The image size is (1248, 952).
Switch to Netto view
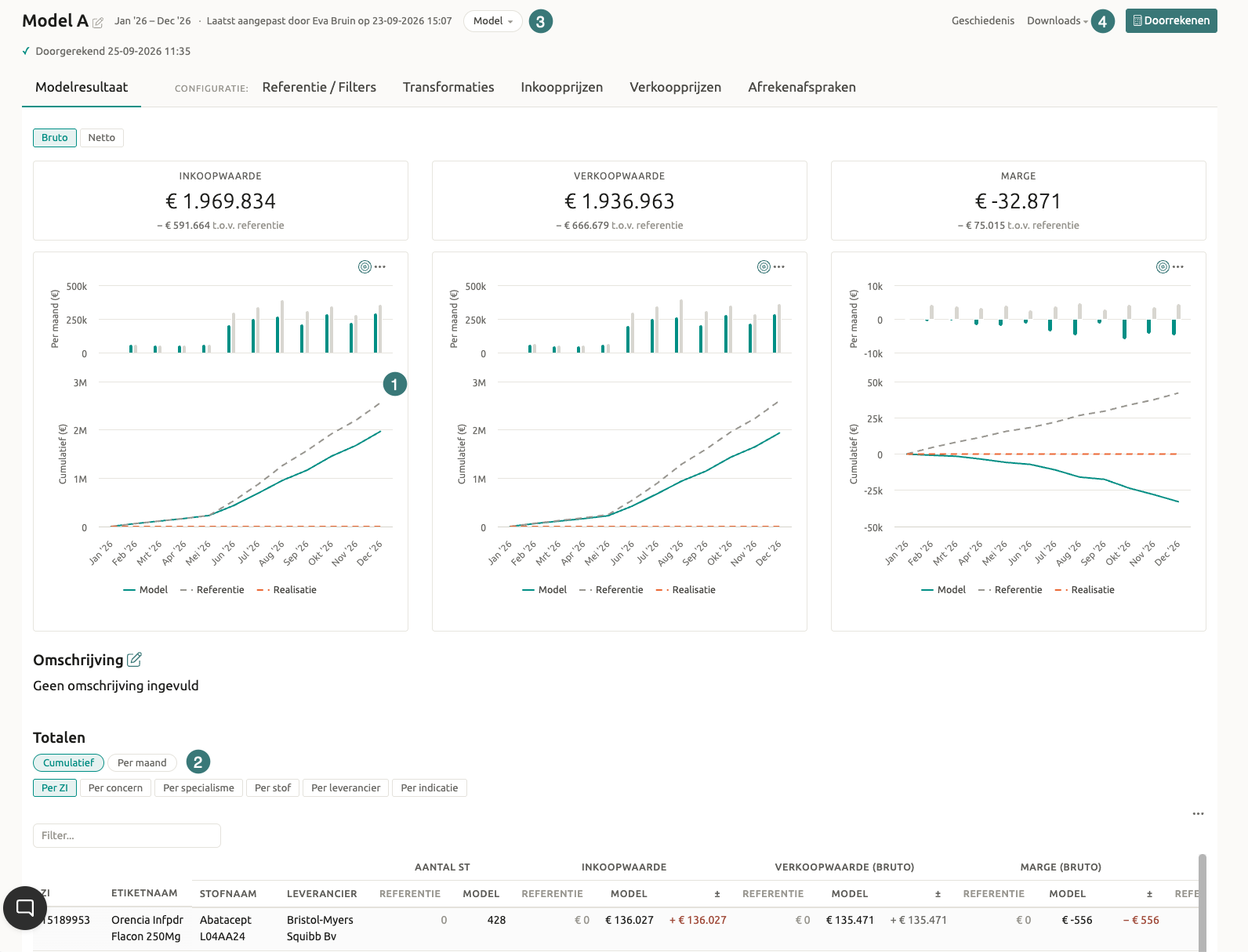click(x=102, y=138)
